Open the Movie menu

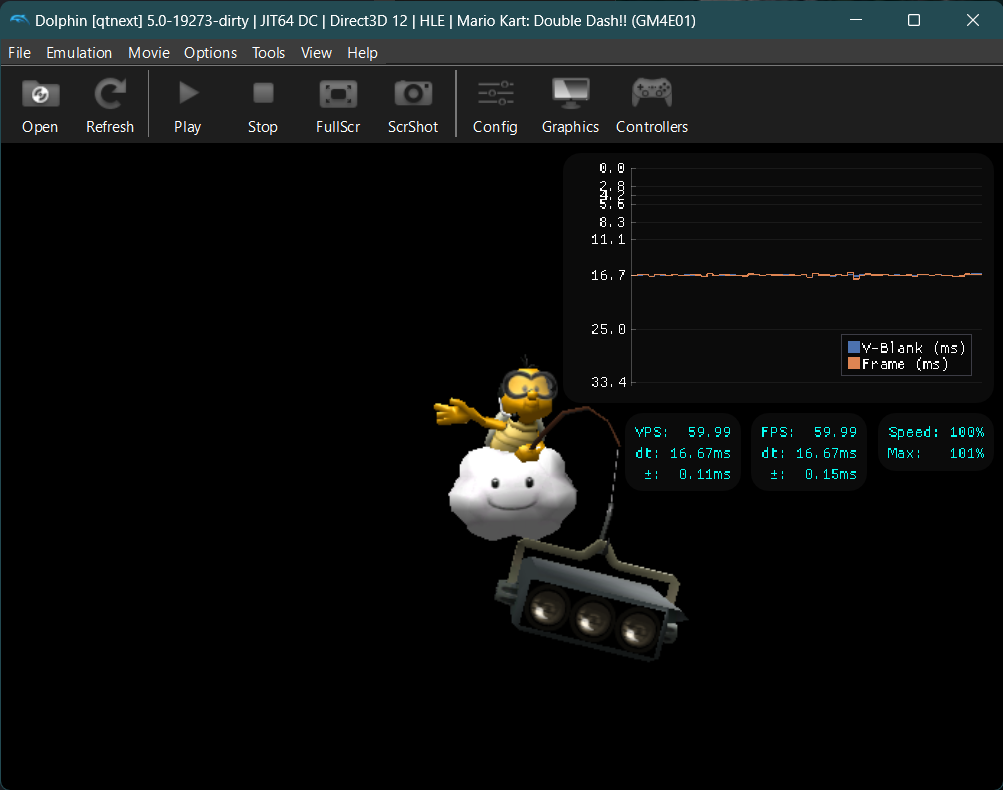[148, 52]
